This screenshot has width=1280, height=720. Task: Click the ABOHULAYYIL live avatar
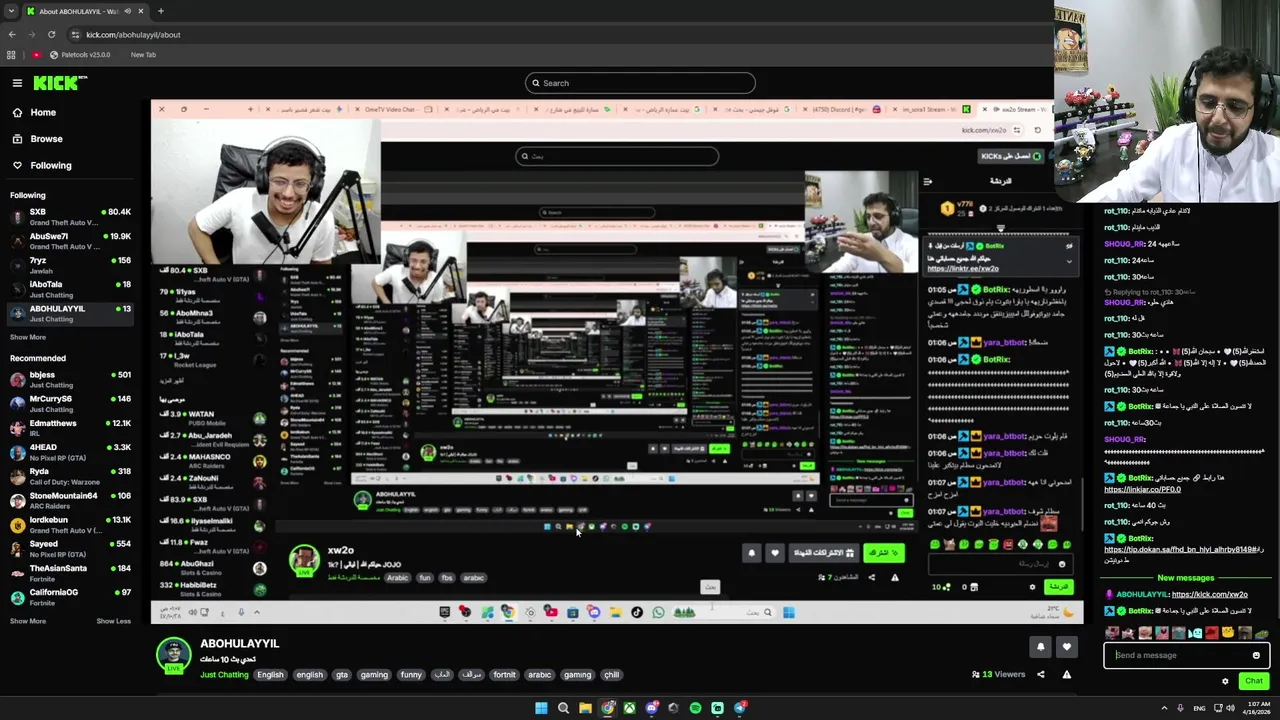[x=173, y=655]
